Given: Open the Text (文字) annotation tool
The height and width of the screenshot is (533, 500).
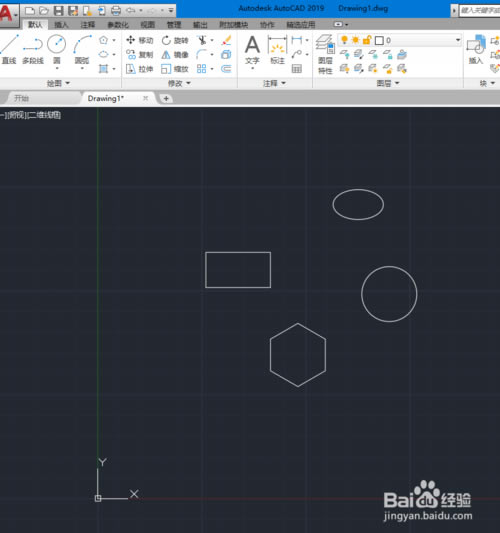Looking at the screenshot, I should (252, 50).
